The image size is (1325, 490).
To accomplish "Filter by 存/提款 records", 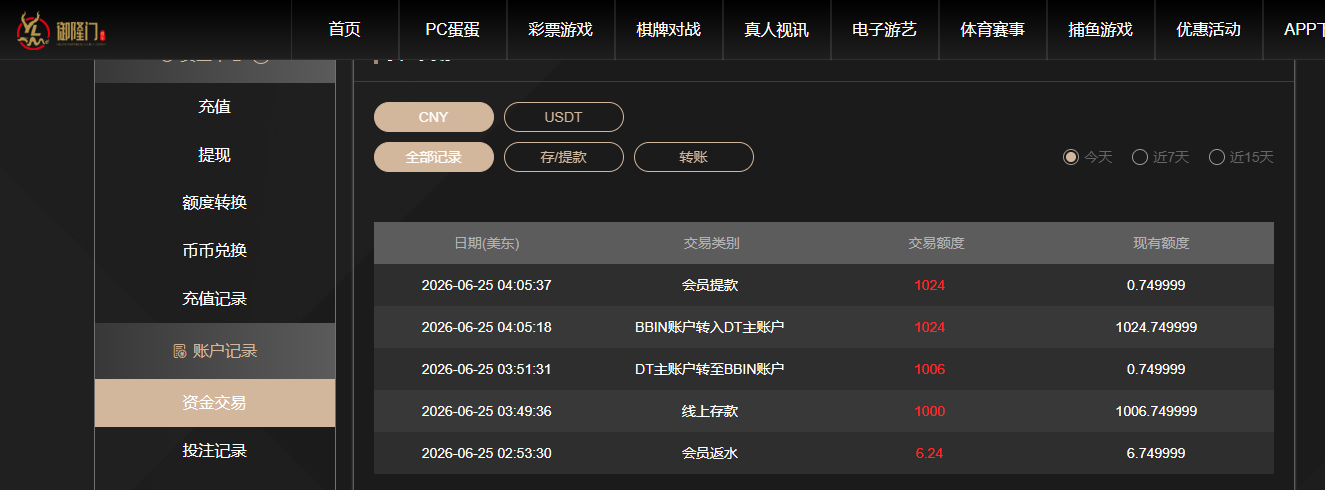I will click(x=564, y=157).
